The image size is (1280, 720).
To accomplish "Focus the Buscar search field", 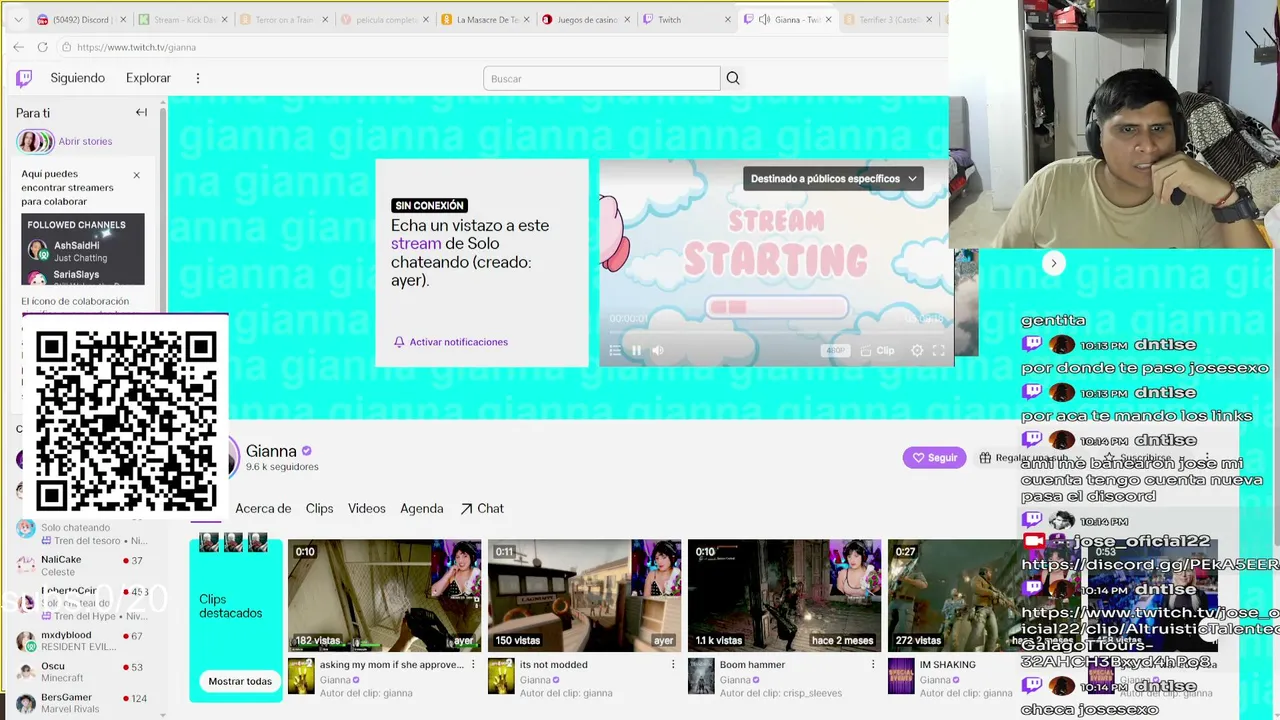I will (x=601, y=78).
